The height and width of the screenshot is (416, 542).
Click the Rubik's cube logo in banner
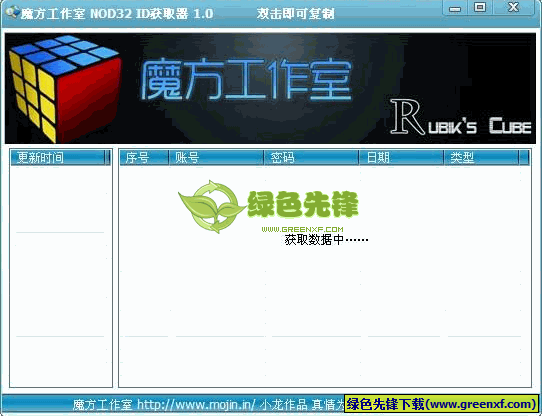[x=65, y=89]
